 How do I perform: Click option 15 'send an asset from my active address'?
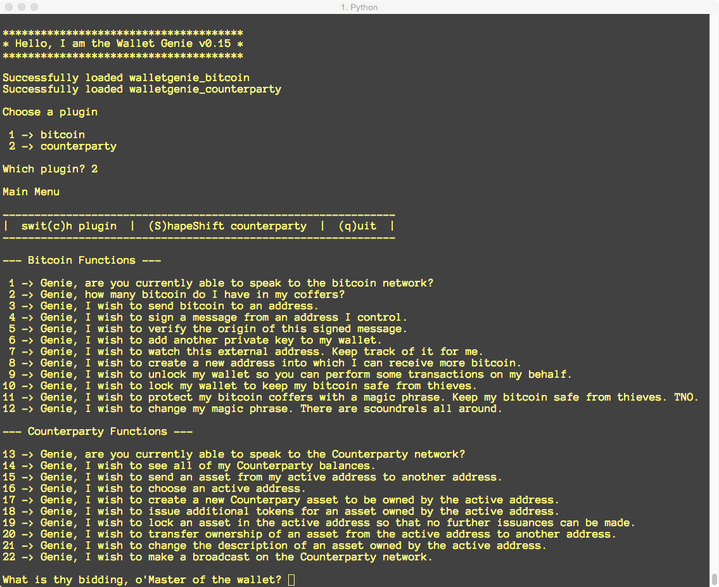[253, 477]
